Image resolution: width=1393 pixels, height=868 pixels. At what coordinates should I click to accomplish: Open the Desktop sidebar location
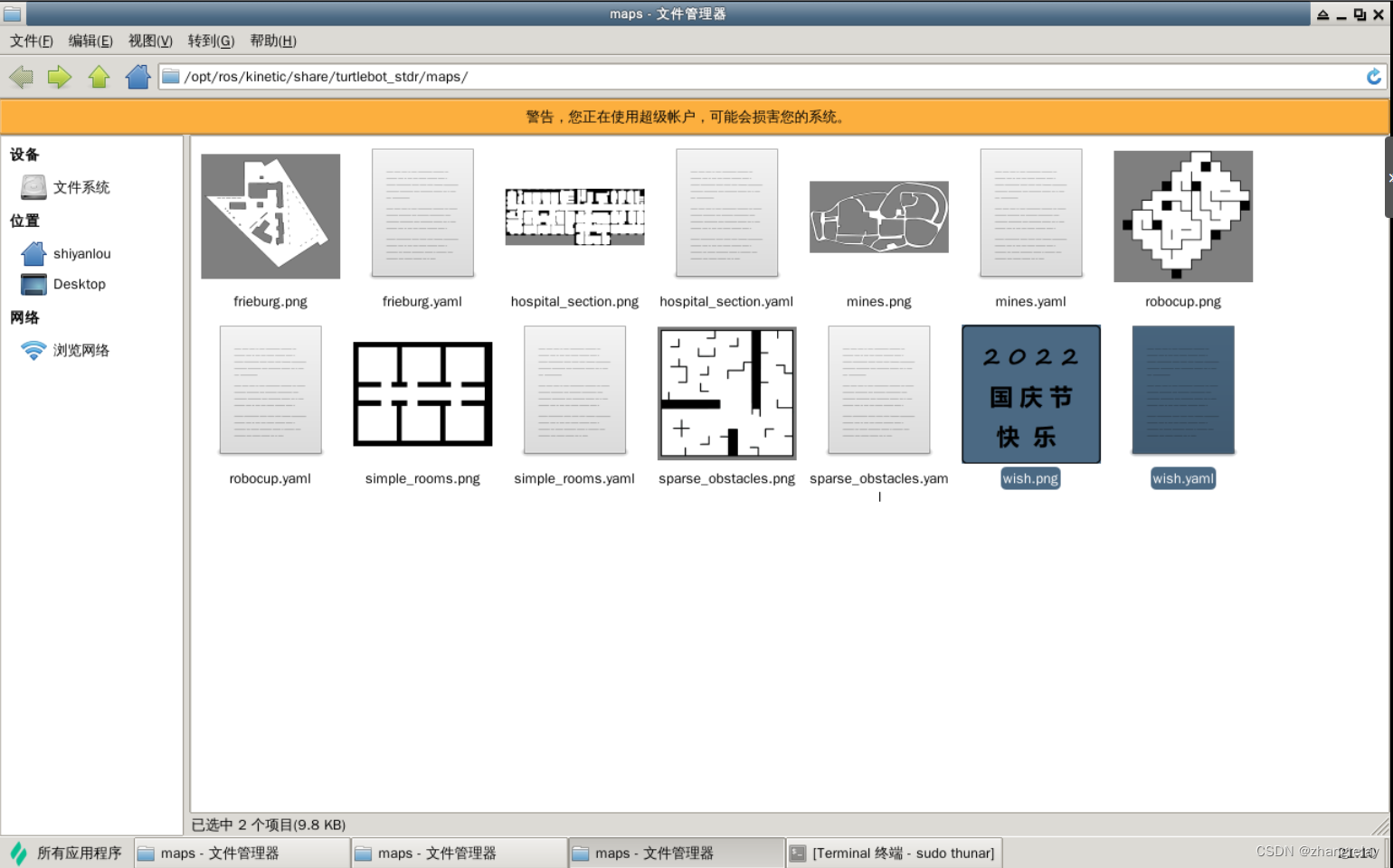(63, 284)
